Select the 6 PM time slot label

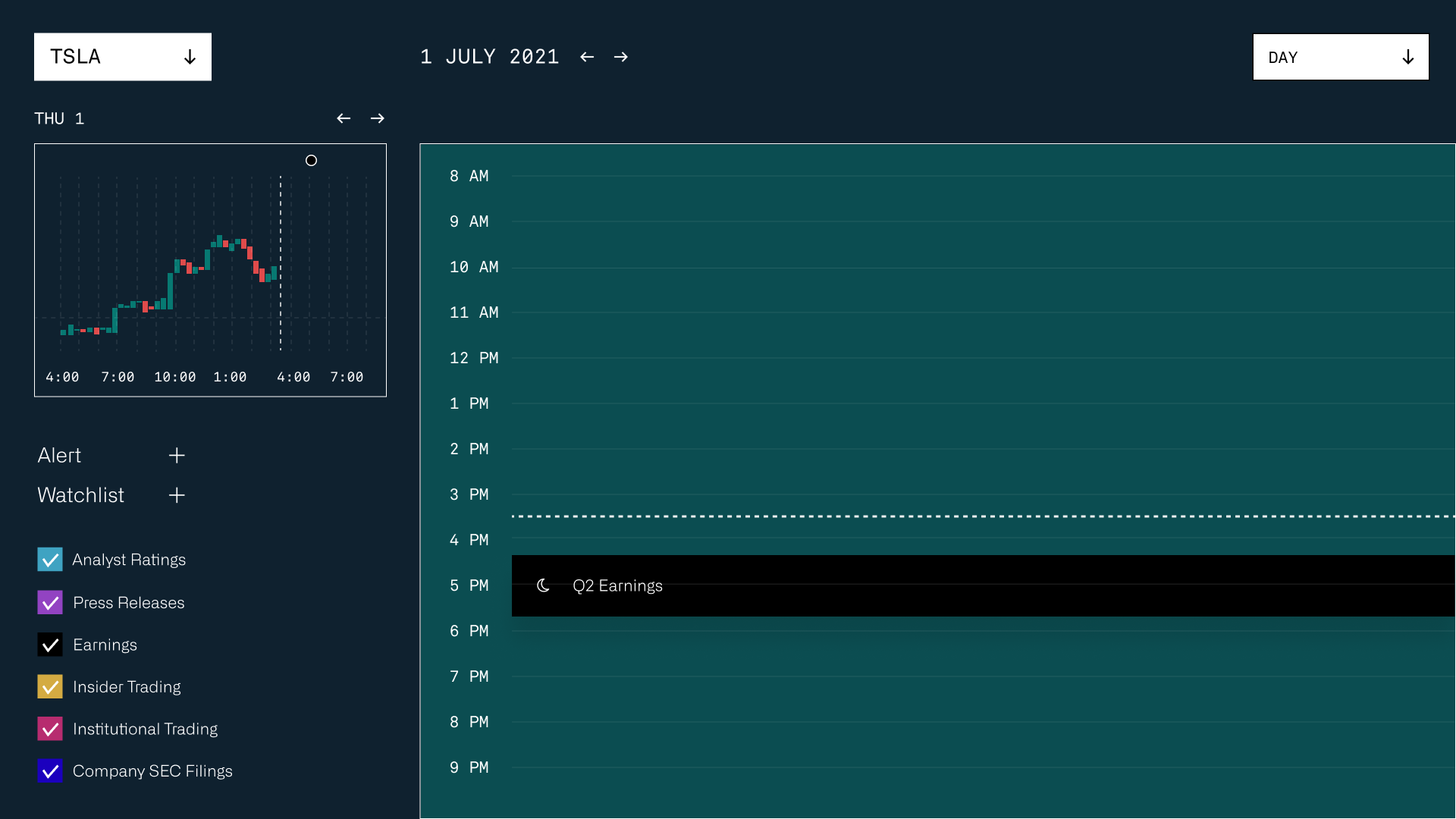[x=469, y=631]
